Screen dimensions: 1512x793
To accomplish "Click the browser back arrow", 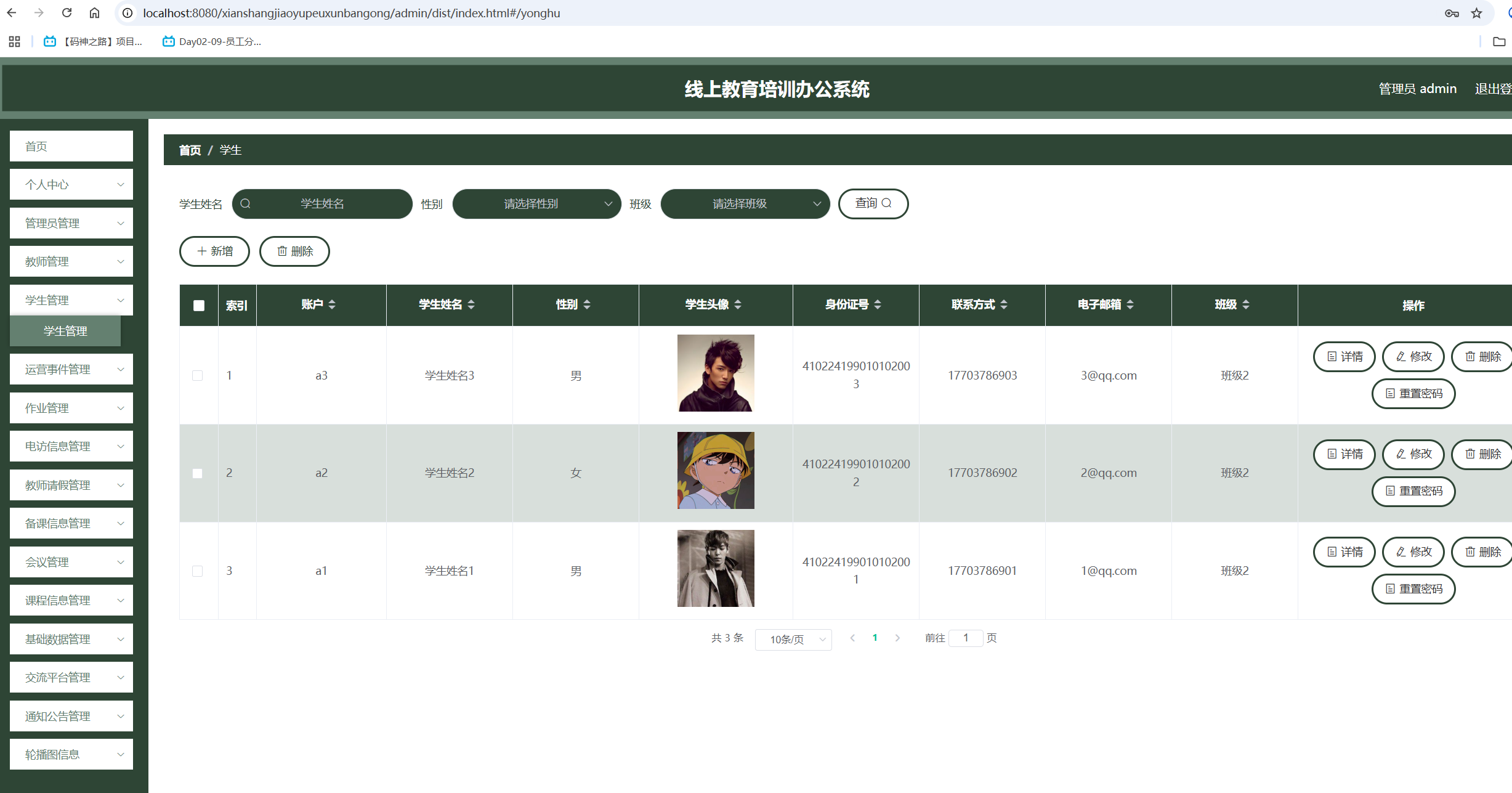I will (12, 13).
